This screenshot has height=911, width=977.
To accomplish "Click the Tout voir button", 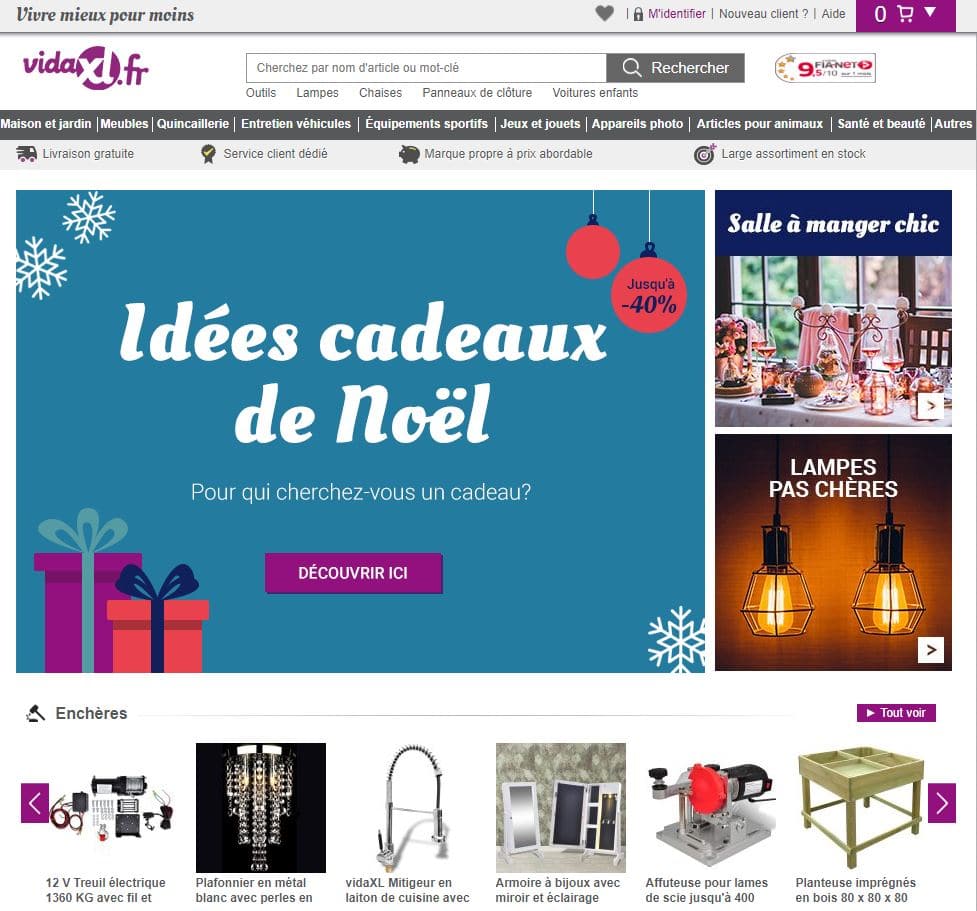I will coord(896,713).
